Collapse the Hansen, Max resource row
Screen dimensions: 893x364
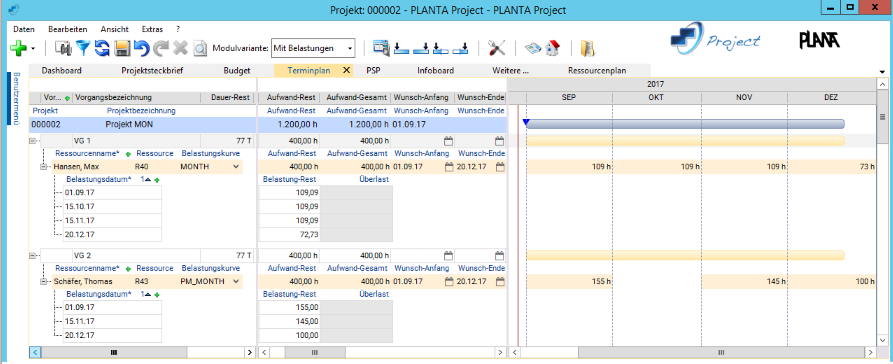pyautogui.click(x=43, y=167)
